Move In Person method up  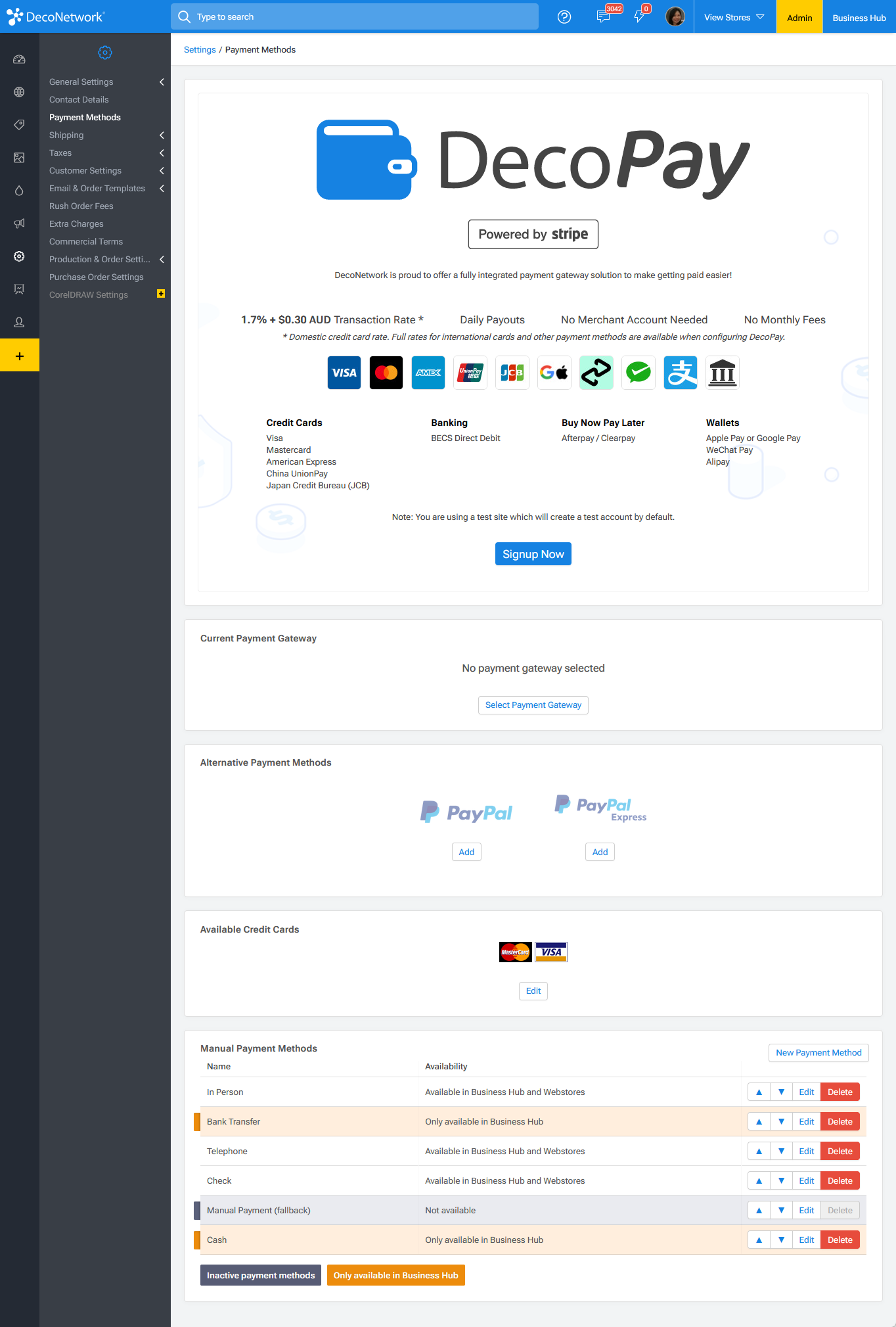tap(759, 1092)
